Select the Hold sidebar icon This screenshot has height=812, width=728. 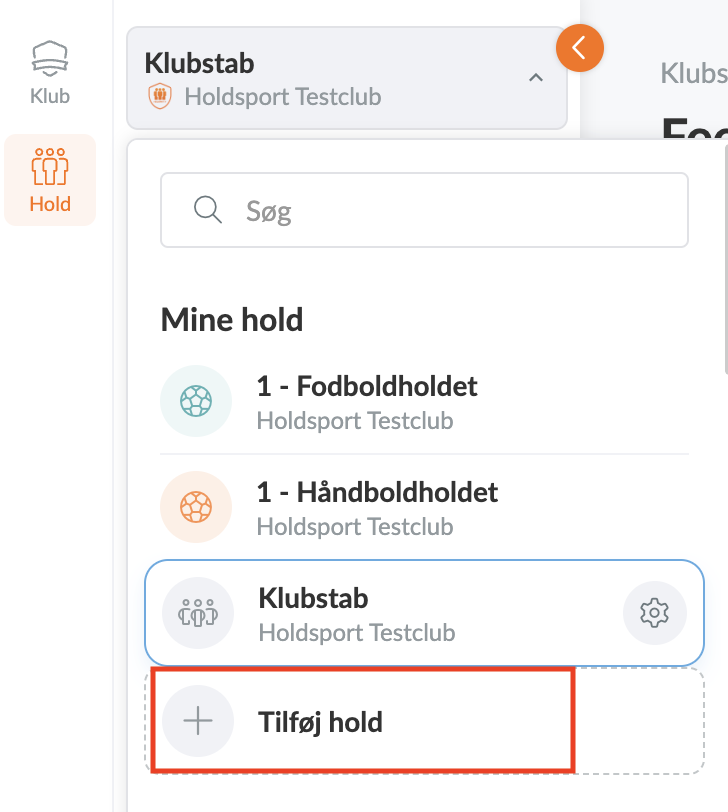tap(50, 180)
